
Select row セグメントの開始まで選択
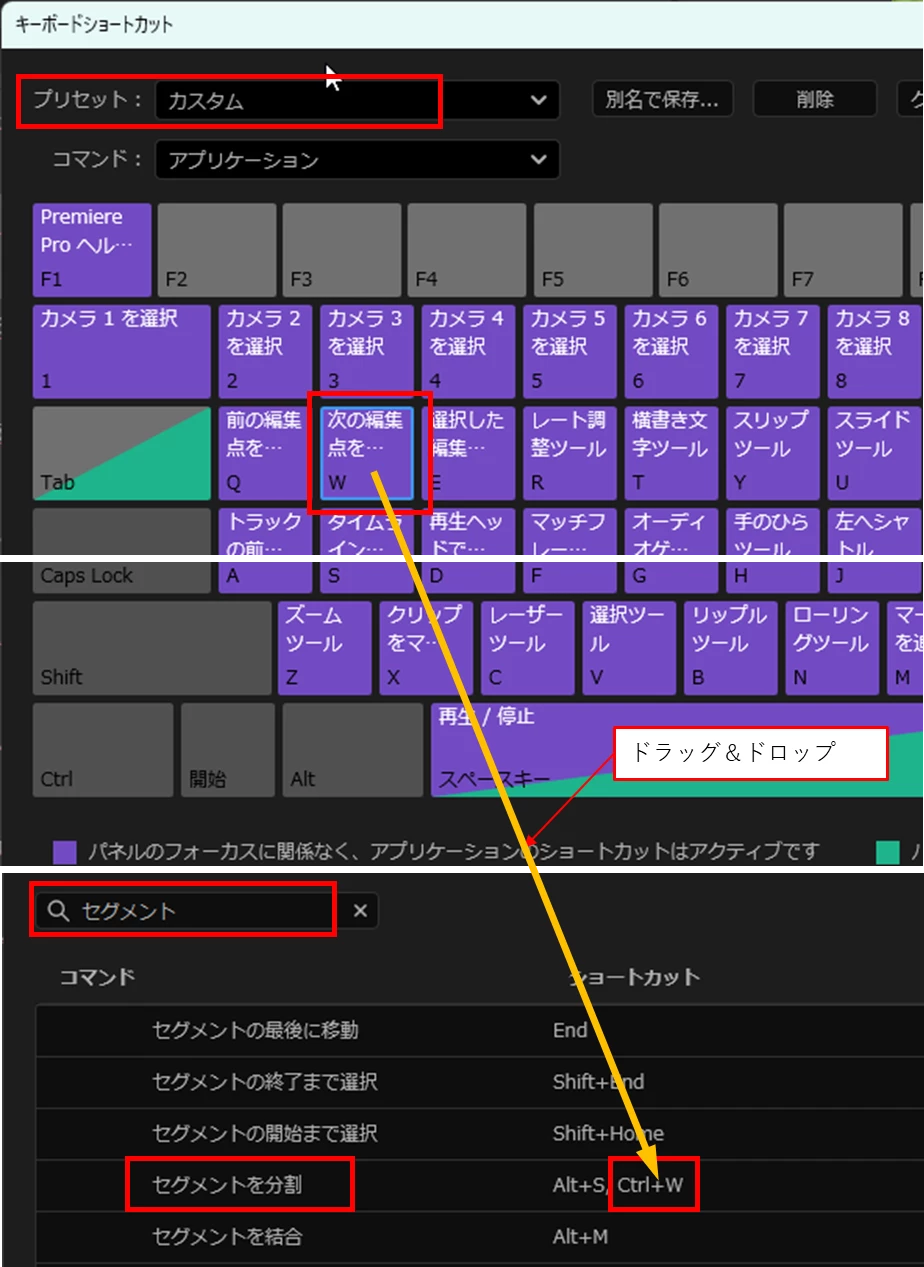pos(480,1134)
